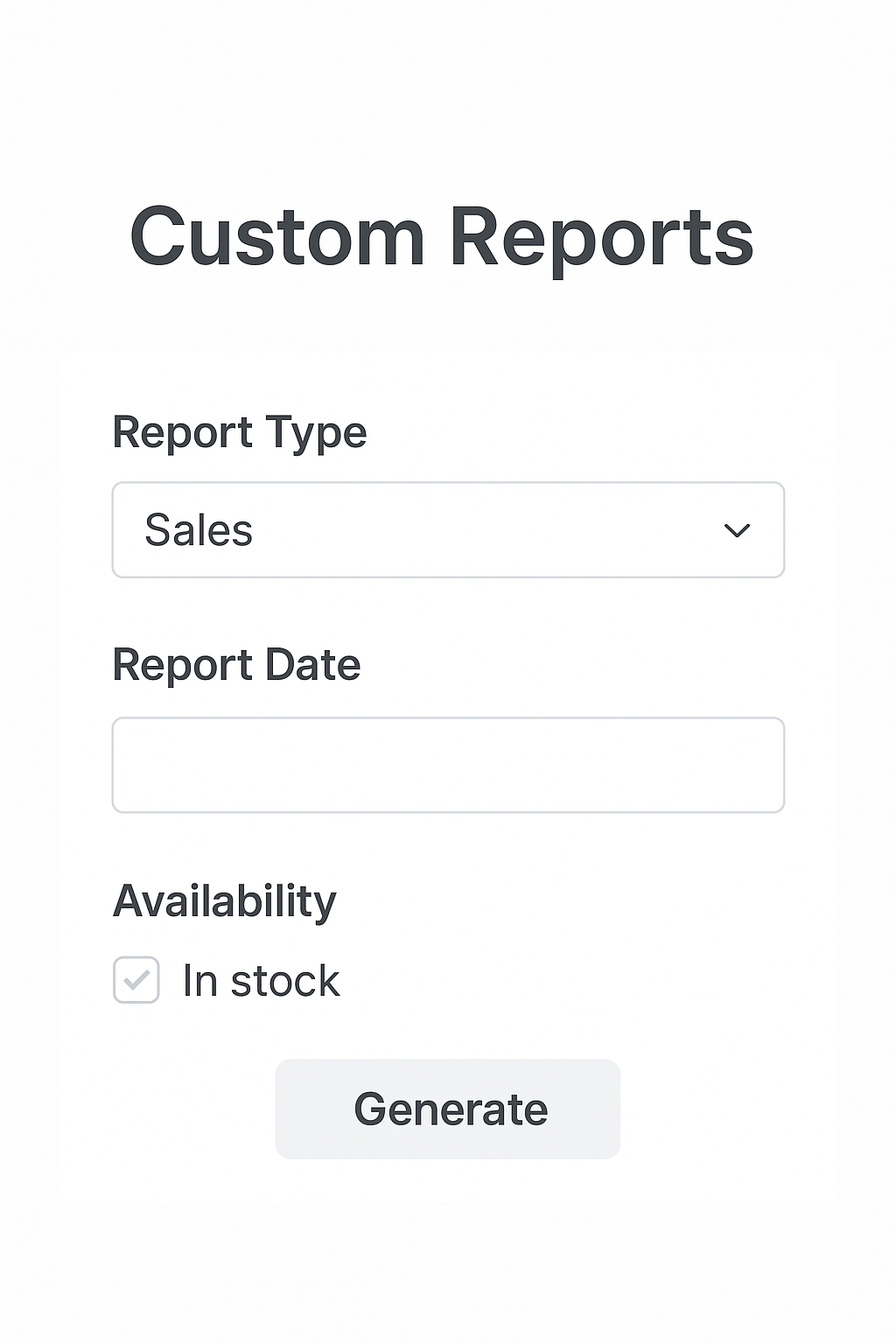This screenshot has width=896, height=1344.
Task: Submit the form with Generate
Action: click(448, 1109)
